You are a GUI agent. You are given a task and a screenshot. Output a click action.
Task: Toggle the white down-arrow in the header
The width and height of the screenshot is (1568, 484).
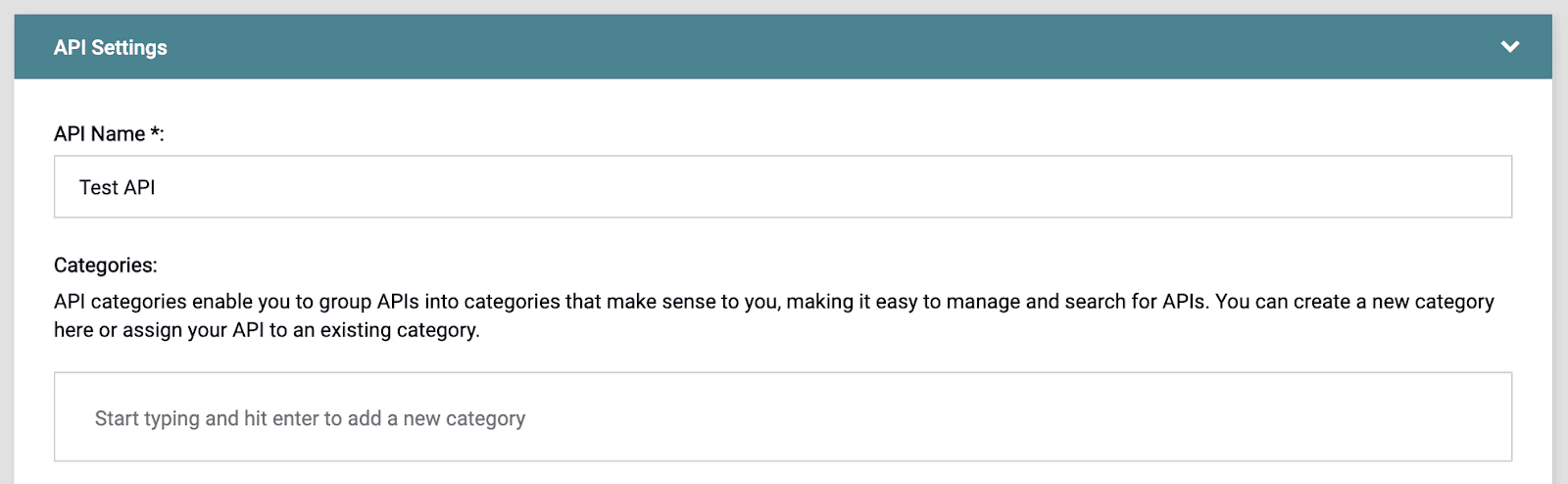1509,47
